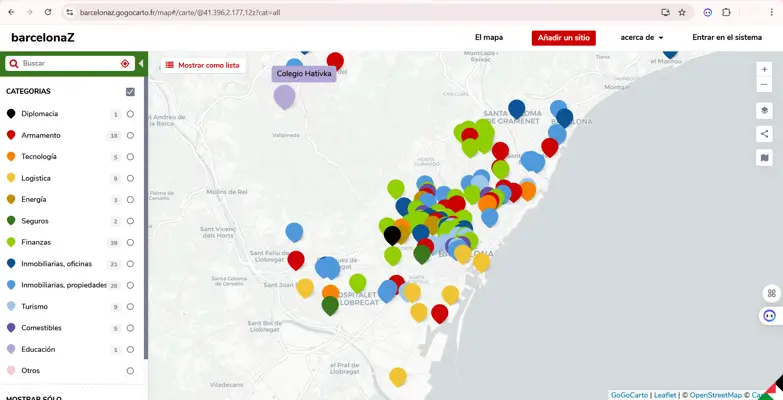The width and height of the screenshot is (783, 400).
Task: Click the Colegio Hativka tooltip label
Action: (x=304, y=74)
